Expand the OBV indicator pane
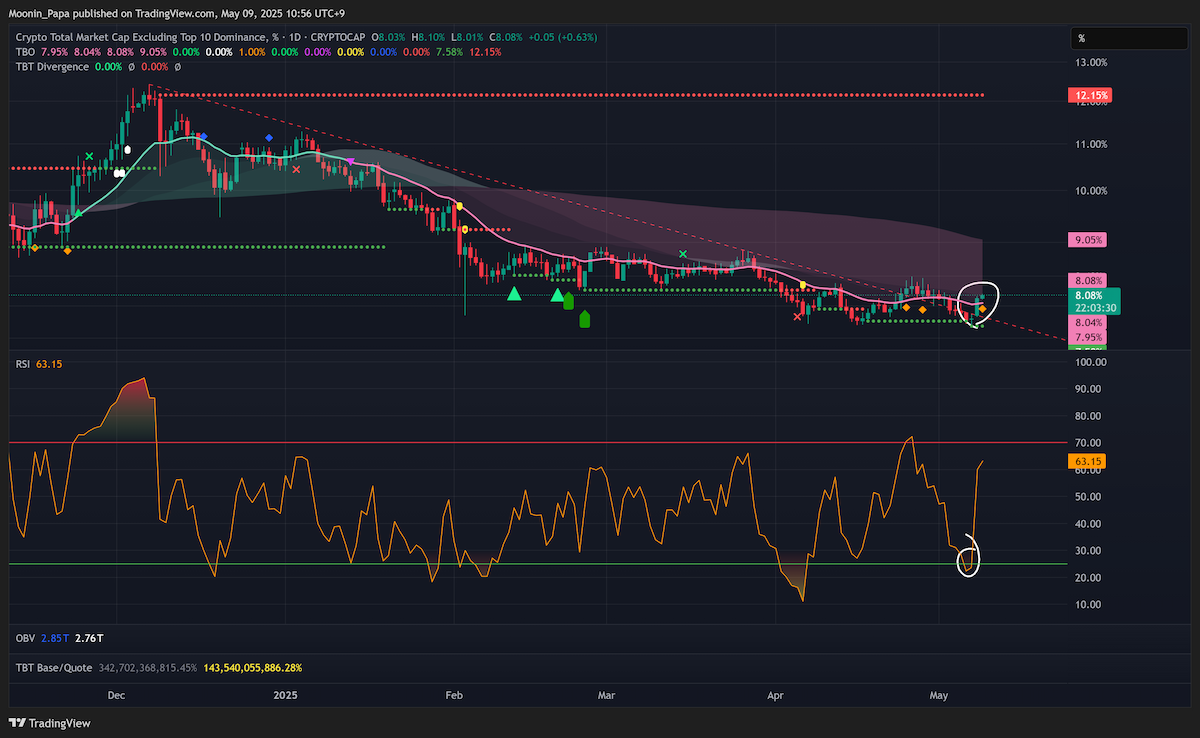1200x738 pixels. pos(25,637)
